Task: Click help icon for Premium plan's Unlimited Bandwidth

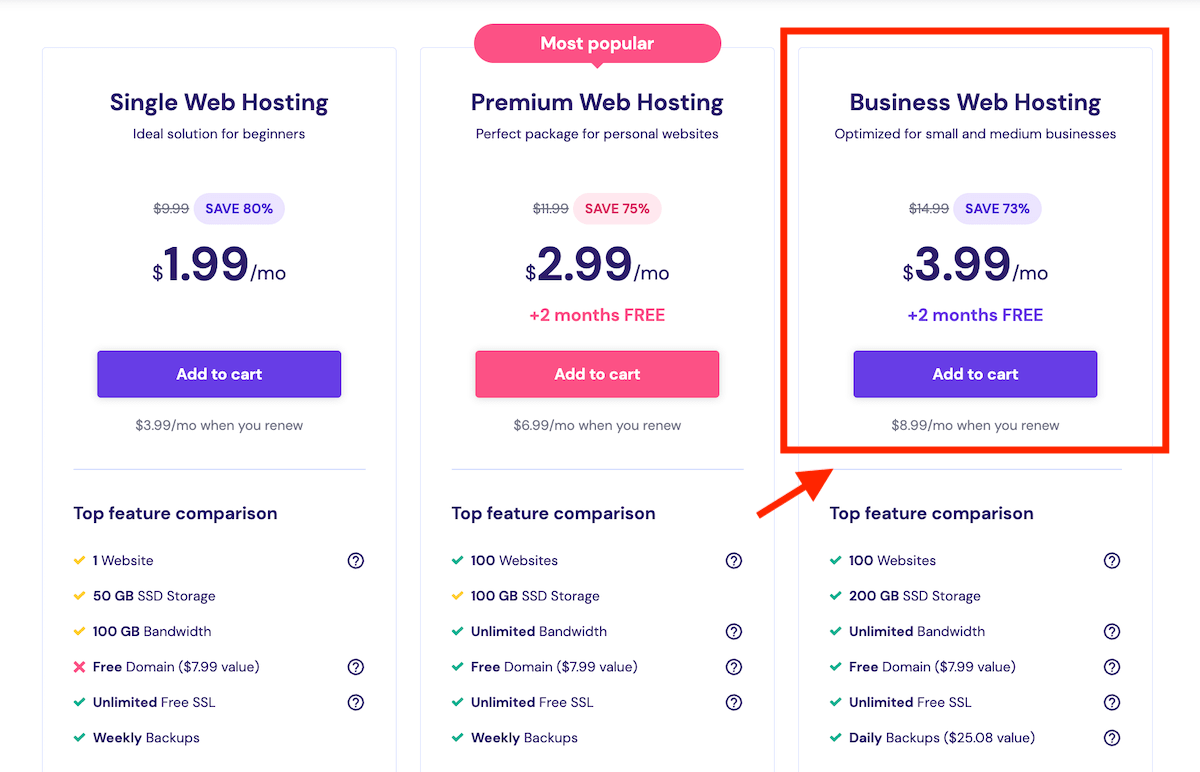Action: 733,632
